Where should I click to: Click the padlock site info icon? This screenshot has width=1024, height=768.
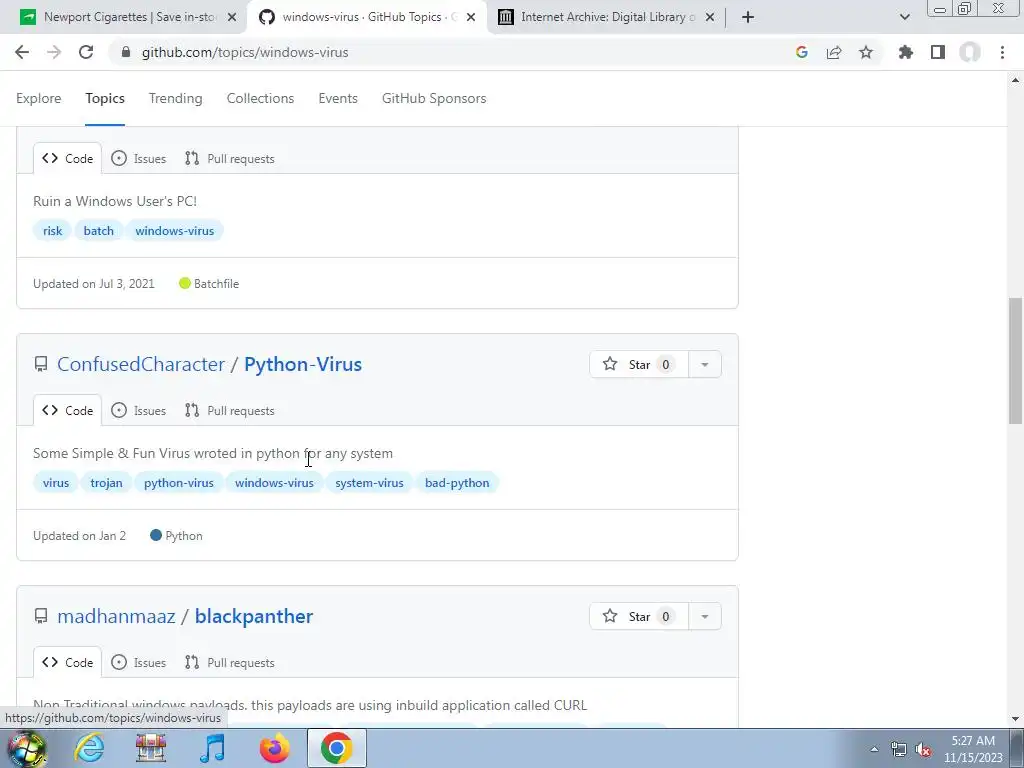pyautogui.click(x=126, y=52)
